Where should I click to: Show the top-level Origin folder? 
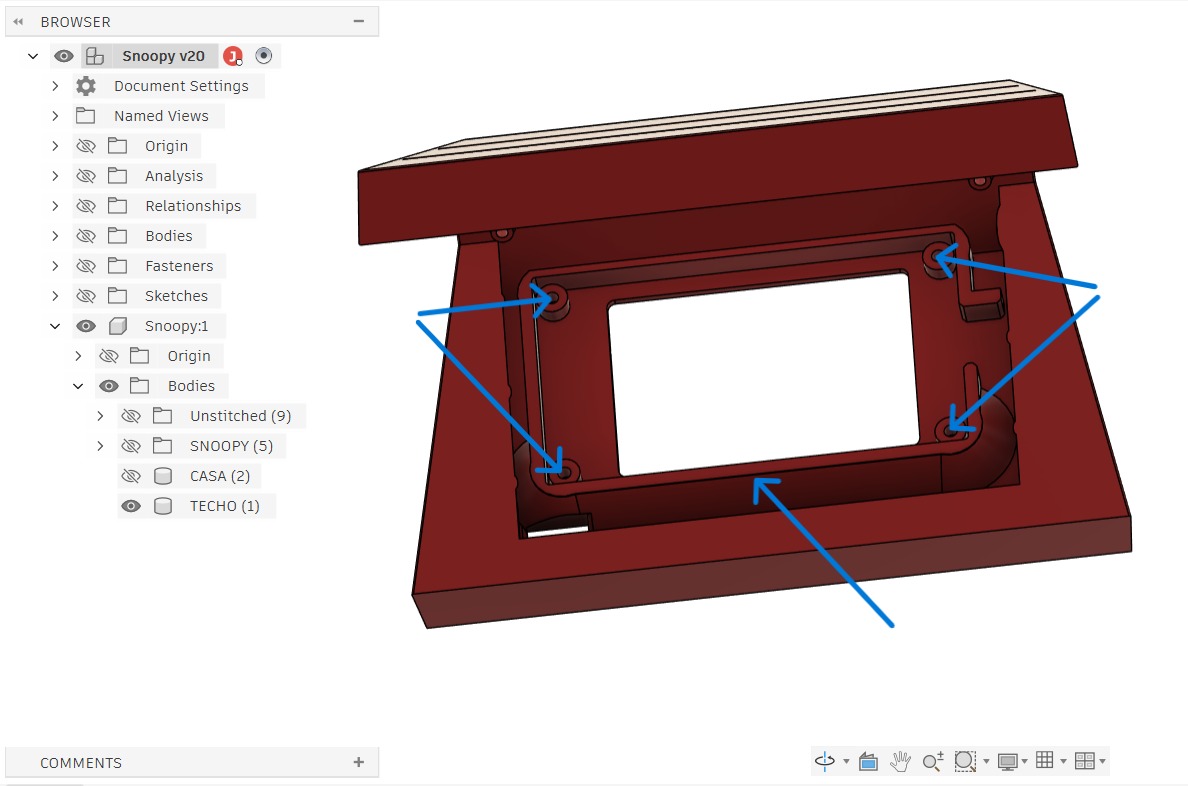86,146
